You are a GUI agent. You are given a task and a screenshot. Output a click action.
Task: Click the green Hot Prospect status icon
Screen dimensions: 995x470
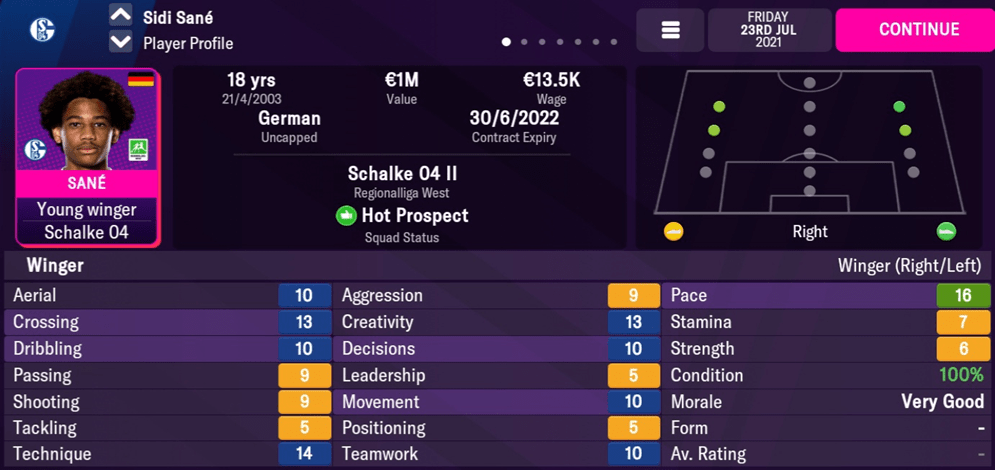(x=346, y=215)
